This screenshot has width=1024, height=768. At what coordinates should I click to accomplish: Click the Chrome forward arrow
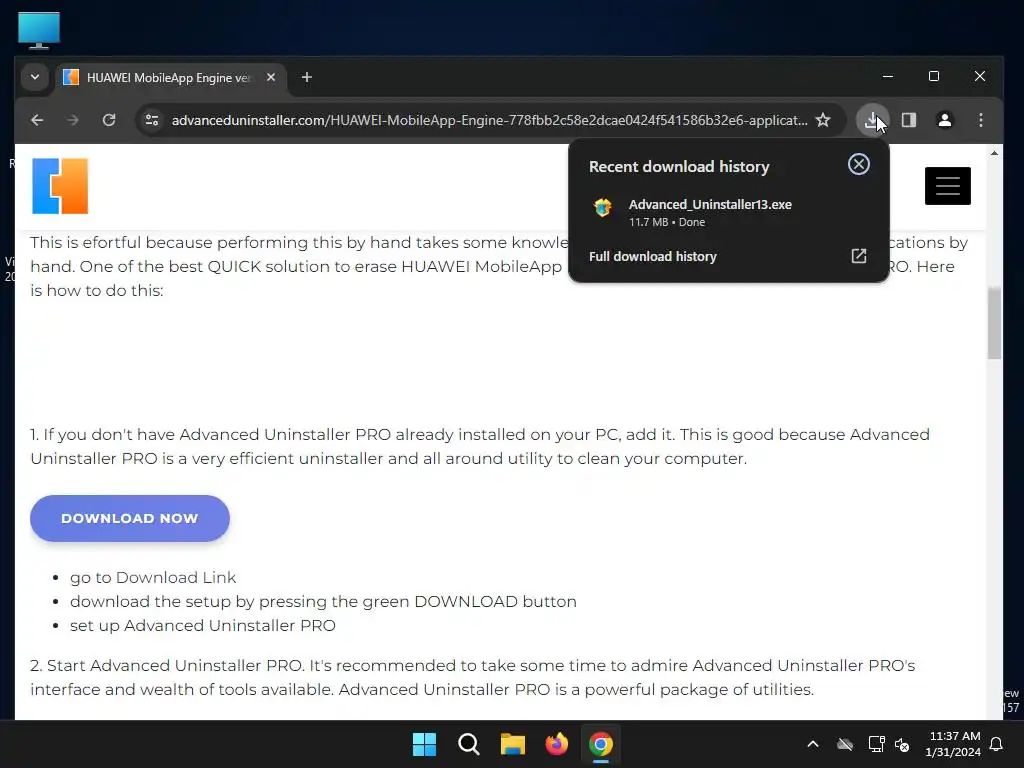pyautogui.click(x=73, y=120)
